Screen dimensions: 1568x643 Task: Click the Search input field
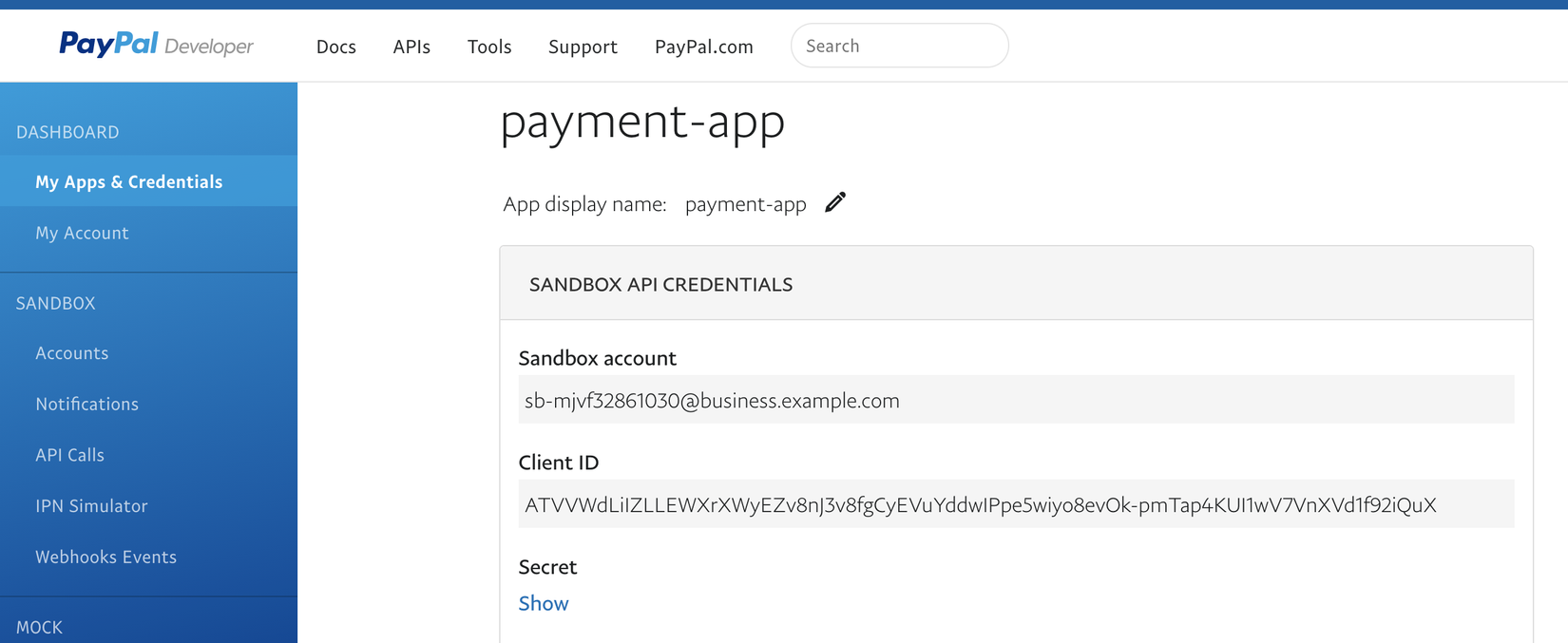899,46
